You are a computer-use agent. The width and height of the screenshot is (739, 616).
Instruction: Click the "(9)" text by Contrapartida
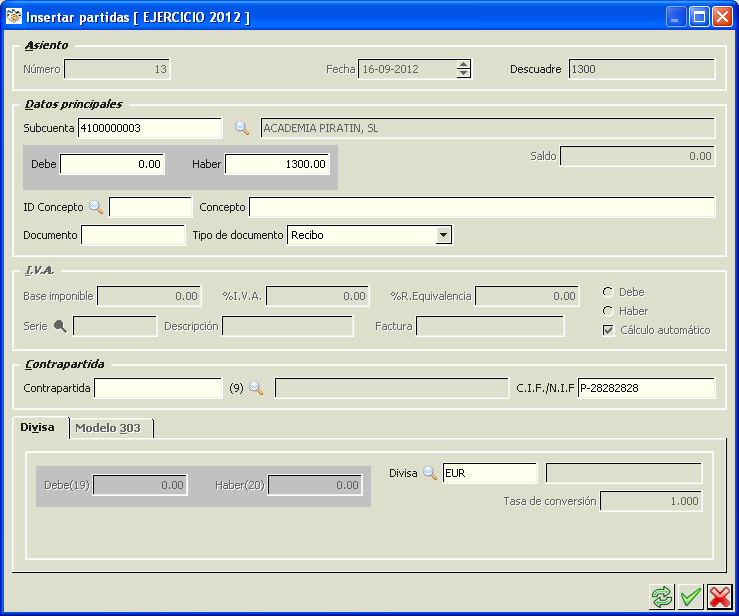[x=236, y=388]
